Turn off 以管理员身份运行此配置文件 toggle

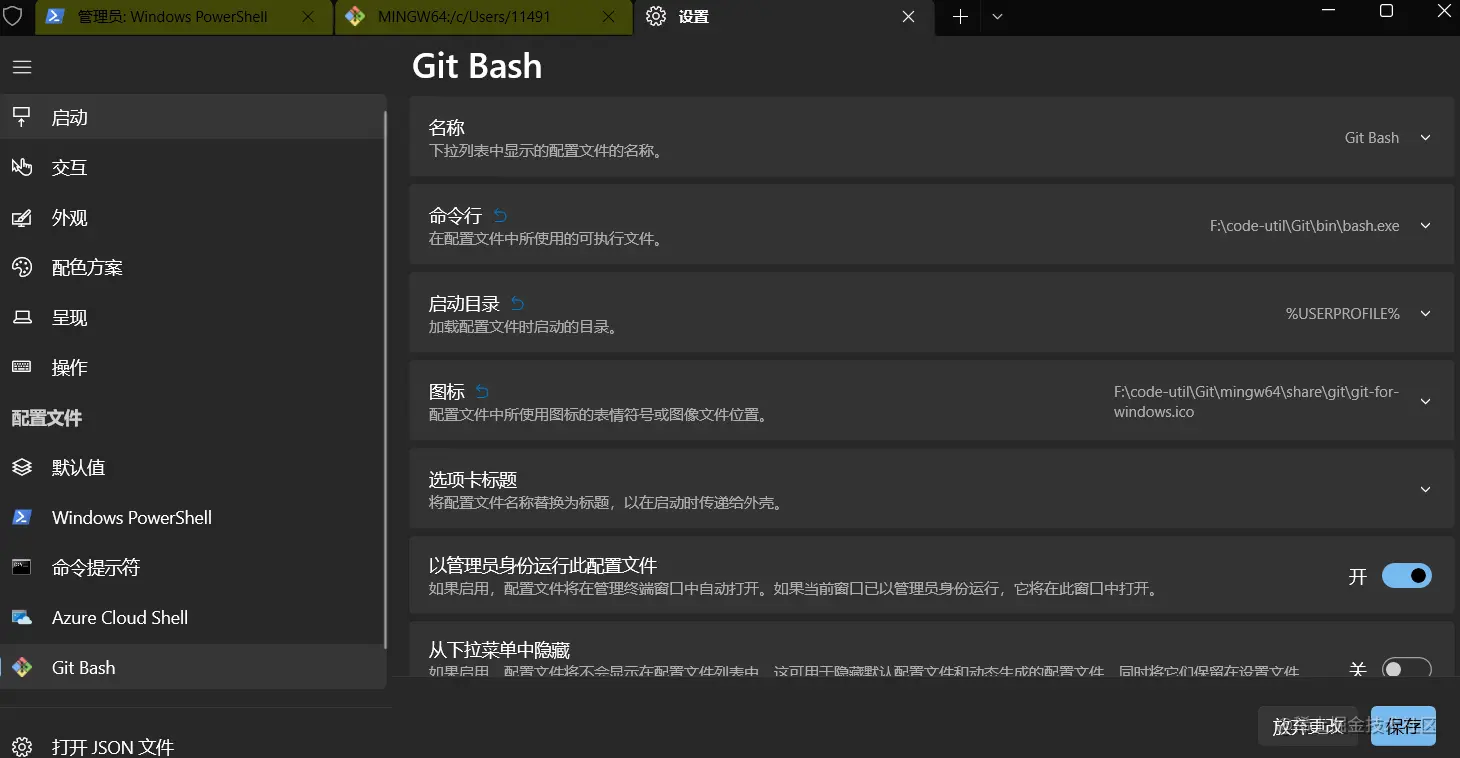click(x=1406, y=576)
